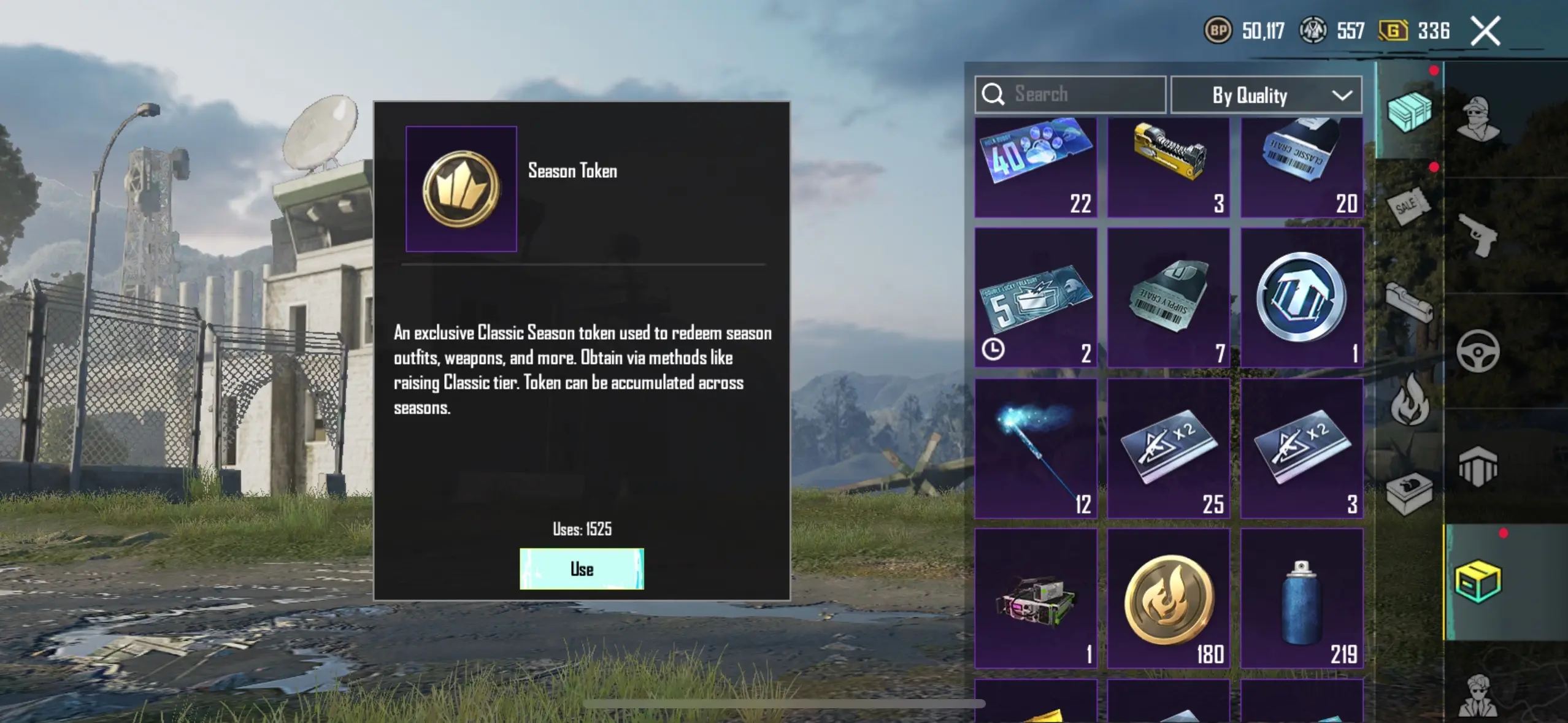Screen dimensions: 1568x723
Task: Open the By Quality sort dropdown
Action: click(1266, 95)
